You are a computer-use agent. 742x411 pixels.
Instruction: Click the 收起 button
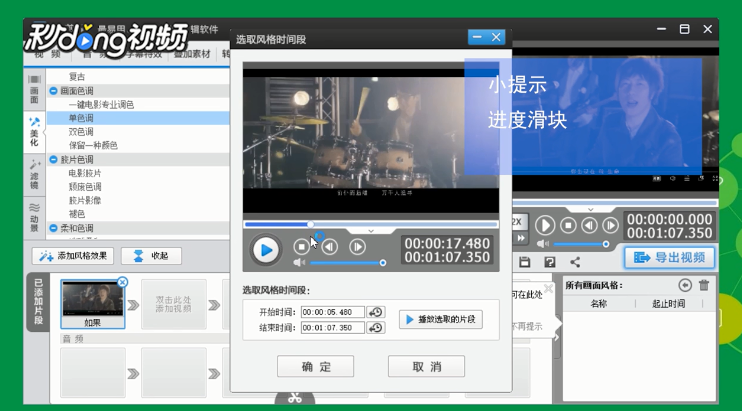tap(151, 256)
